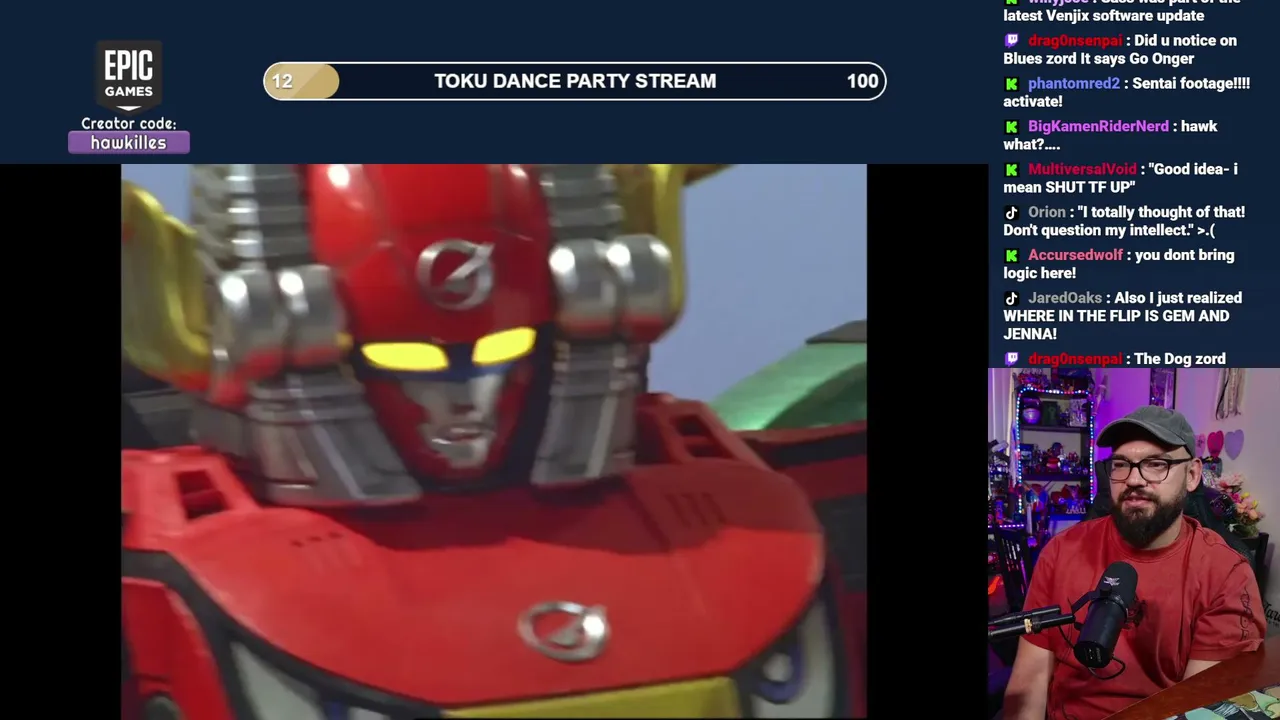Click the Kick icon next to Accursedwolf

point(1012,256)
